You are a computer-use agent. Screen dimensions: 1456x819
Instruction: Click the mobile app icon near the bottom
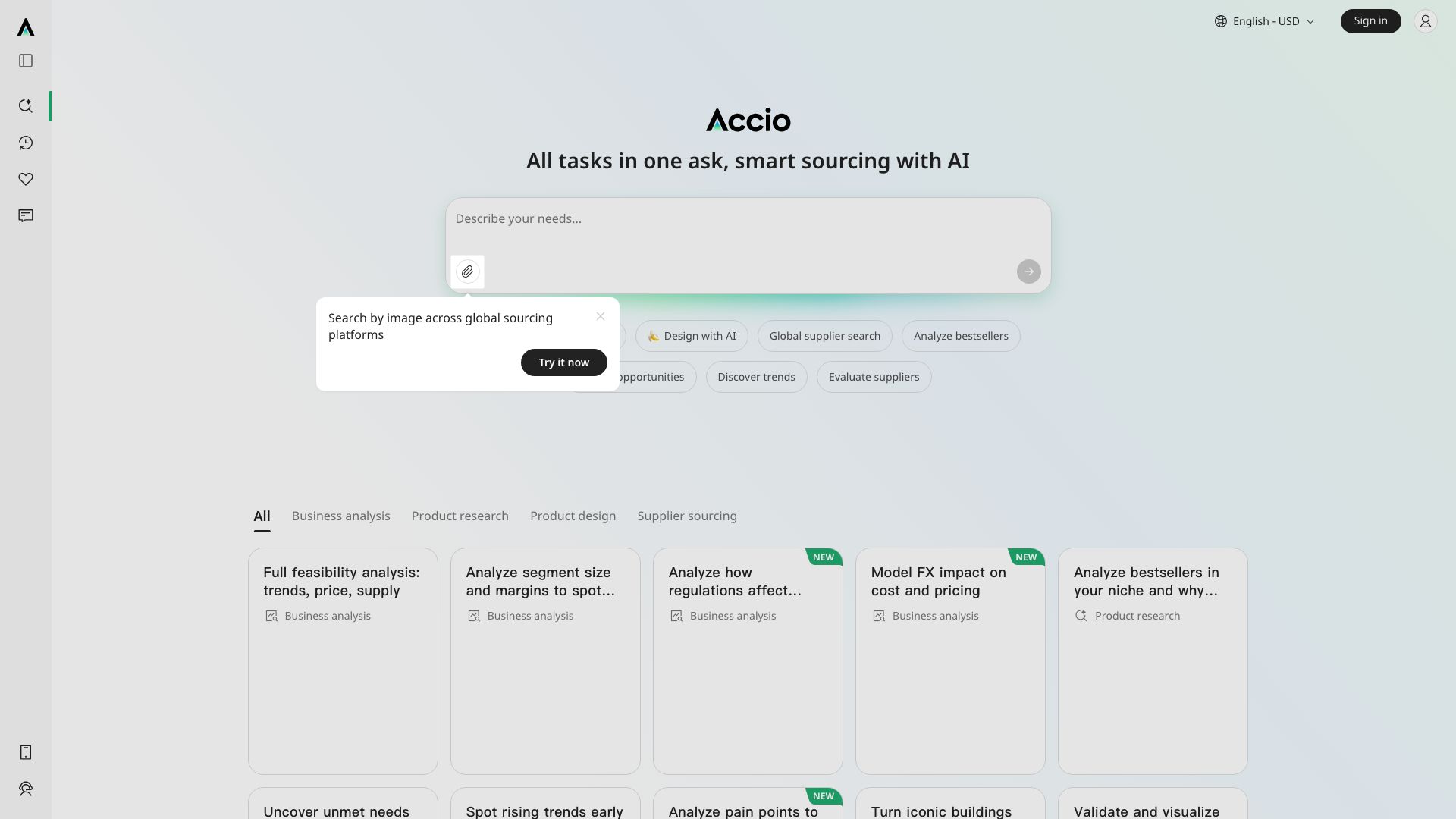26,752
